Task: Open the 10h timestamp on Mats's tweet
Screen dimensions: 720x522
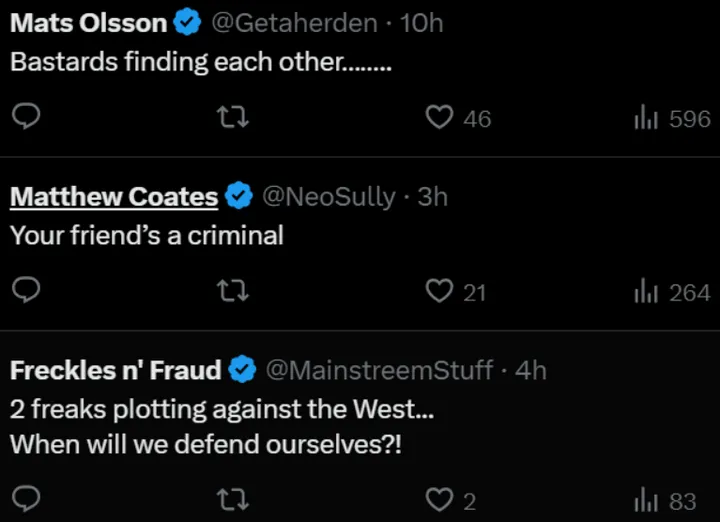Action: [421, 23]
